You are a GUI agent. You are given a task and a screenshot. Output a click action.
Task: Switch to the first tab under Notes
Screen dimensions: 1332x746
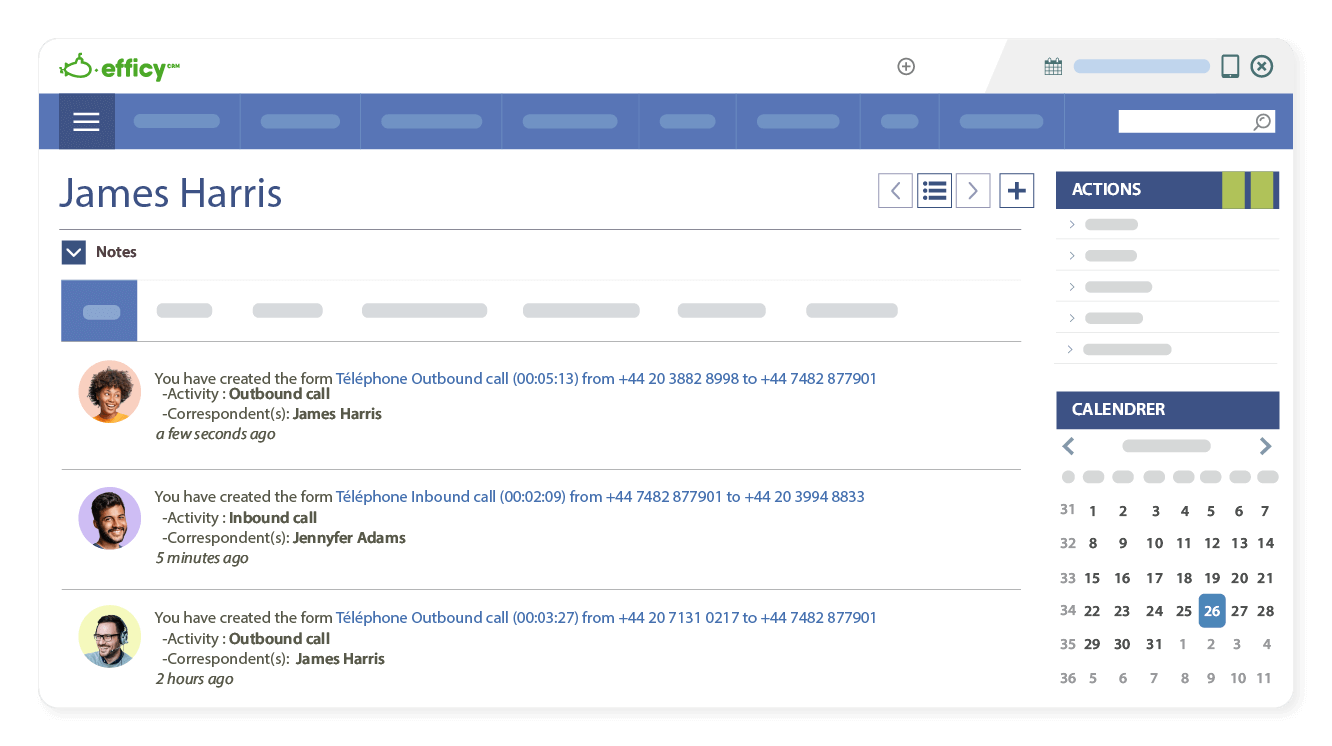click(x=99, y=310)
